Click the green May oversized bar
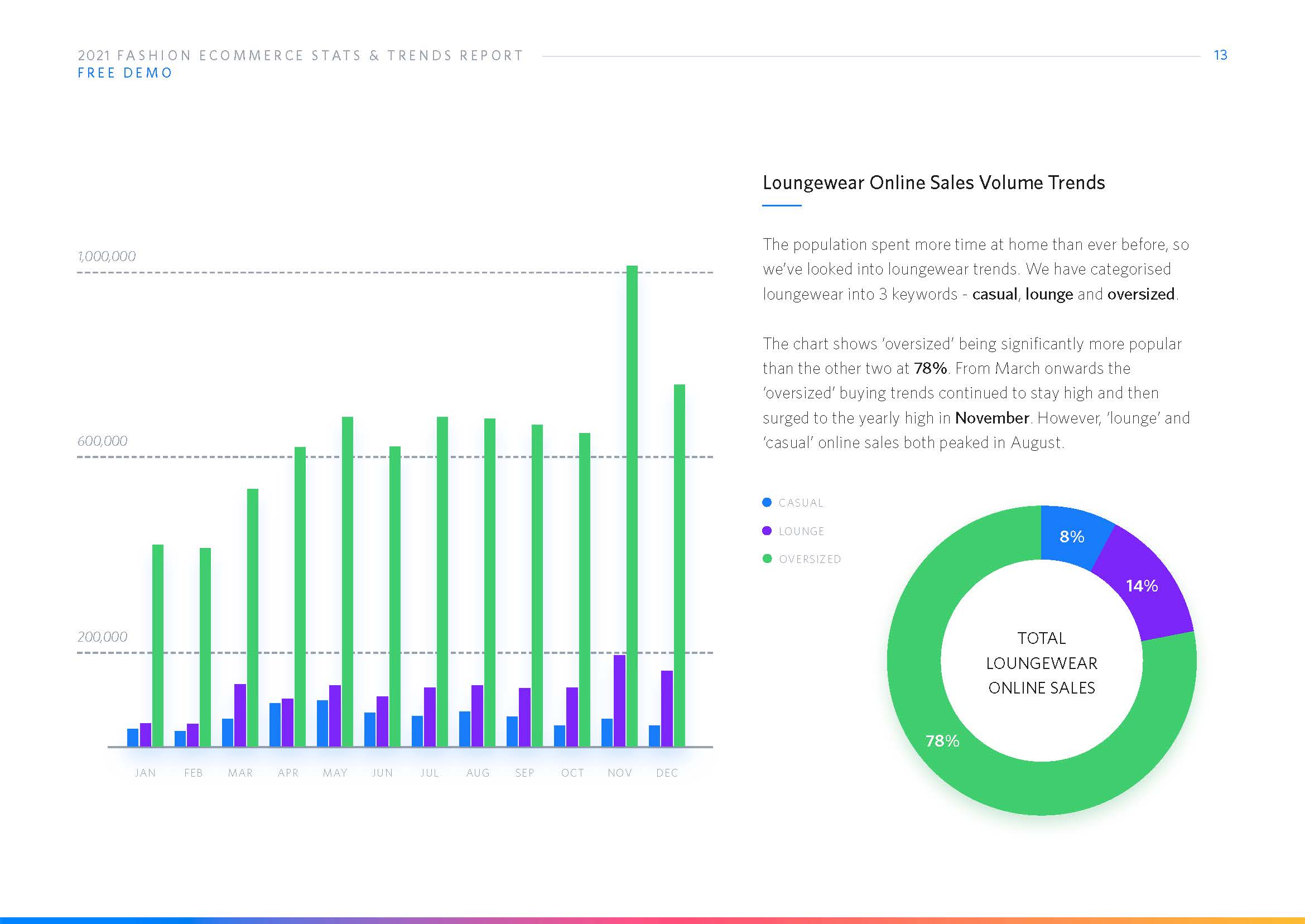 tap(347, 581)
